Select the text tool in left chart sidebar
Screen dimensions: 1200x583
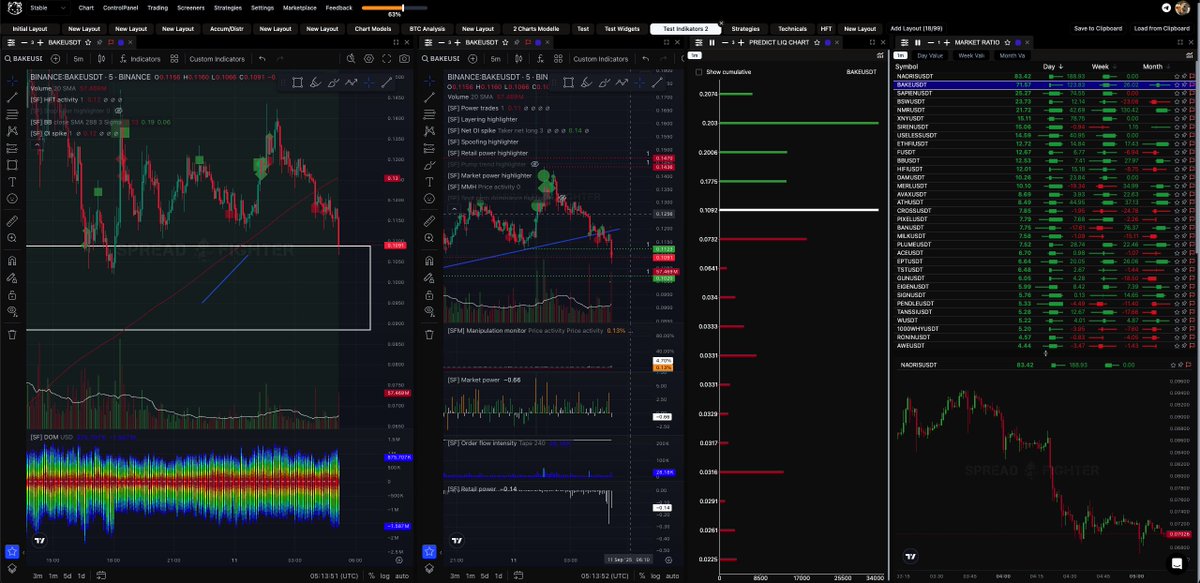[12, 182]
